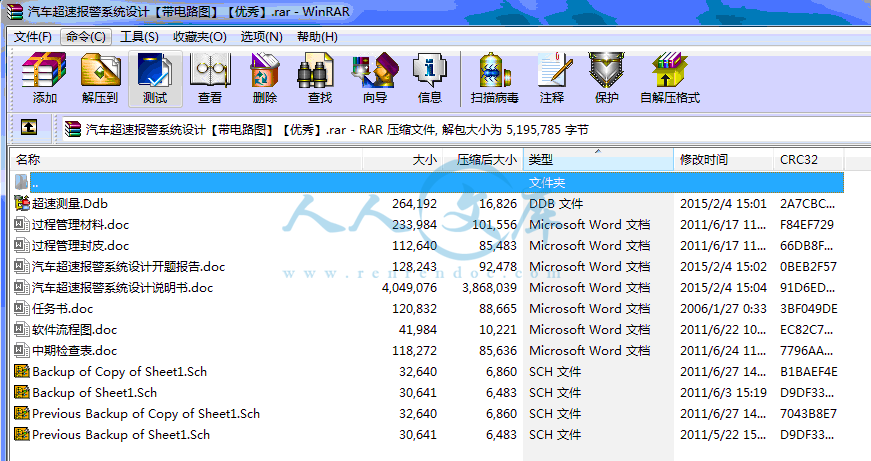The image size is (871, 461).
Task: Click the 删除 (Delete) toolbar icon
Action: tap(264, 70)
